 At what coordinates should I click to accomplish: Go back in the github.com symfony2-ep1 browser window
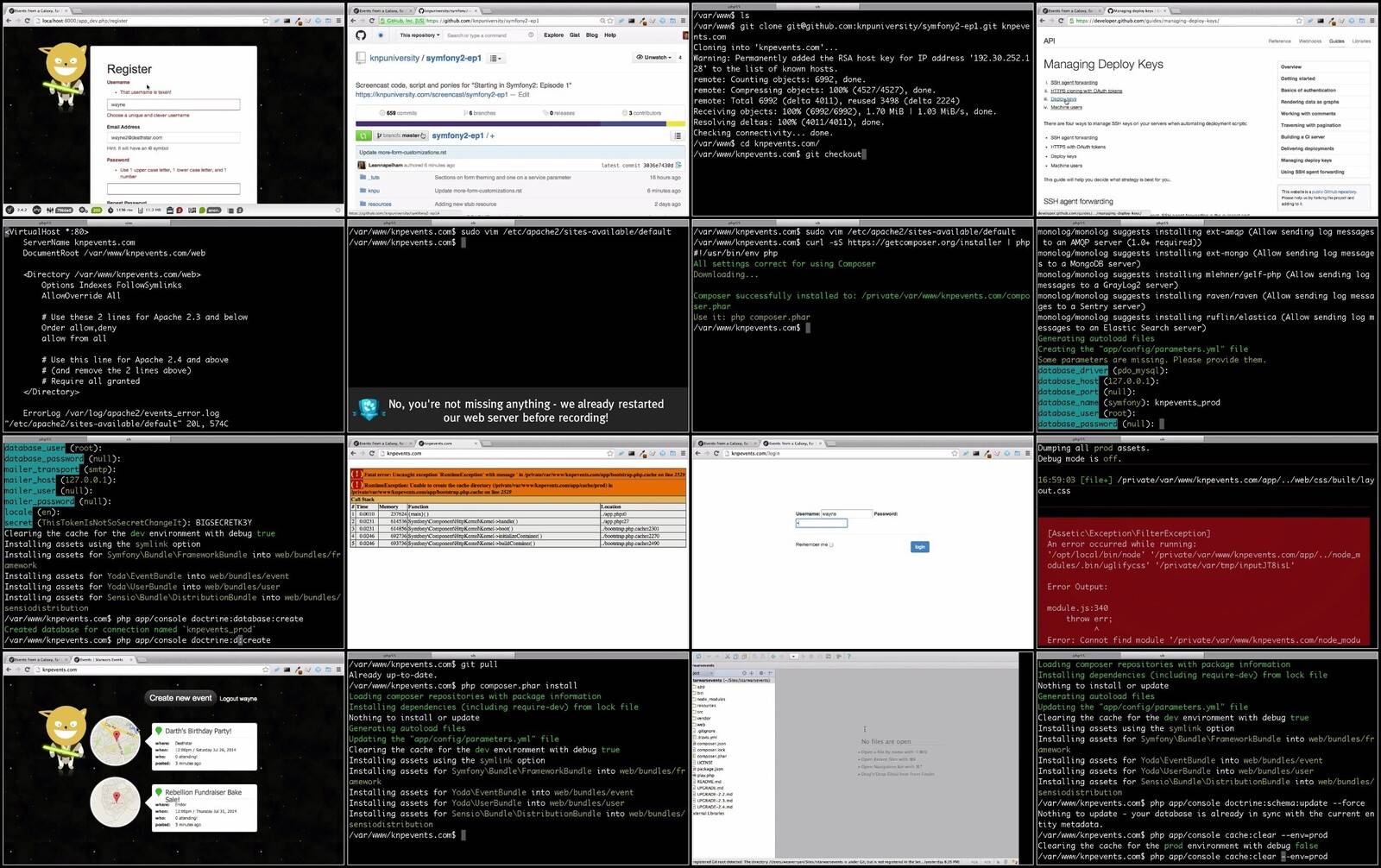(353, 21)
